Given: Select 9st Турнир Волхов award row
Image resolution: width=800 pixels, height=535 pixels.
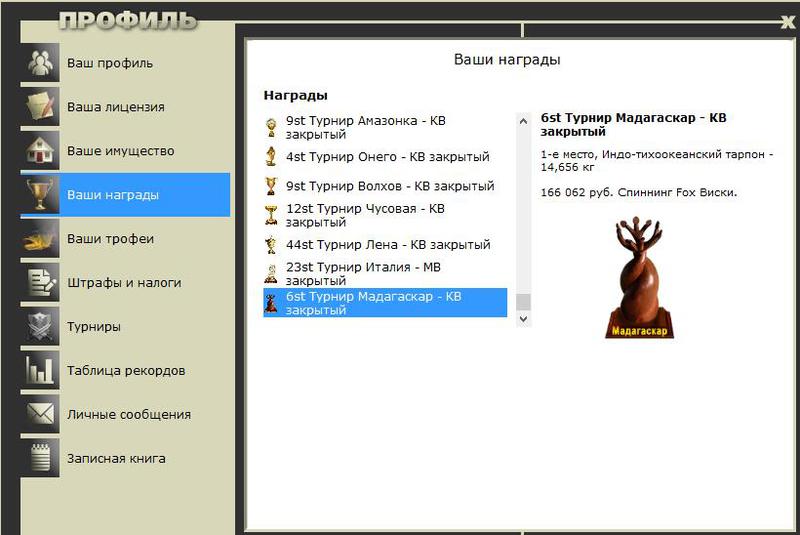Looking at the screenshot, I should [385, 186].
